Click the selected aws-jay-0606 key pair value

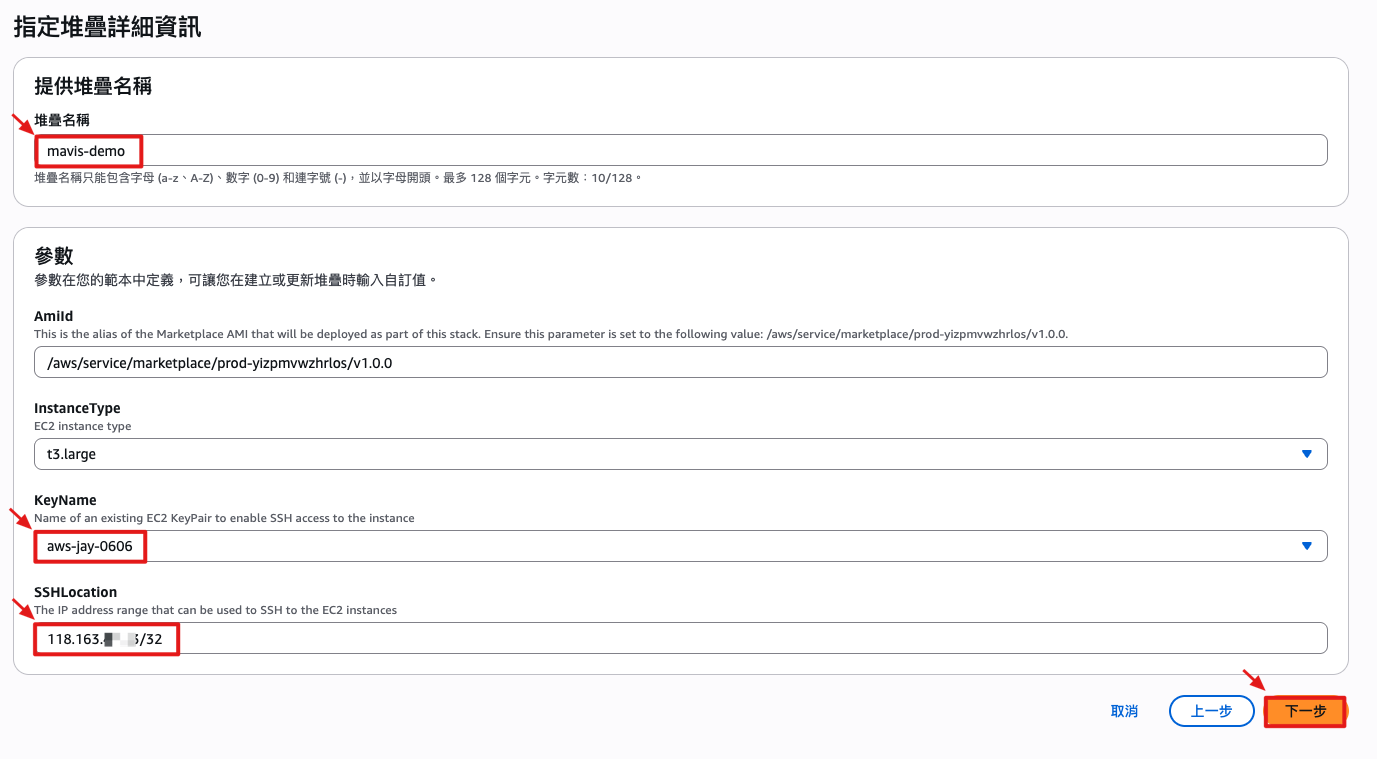click(90, 546)
